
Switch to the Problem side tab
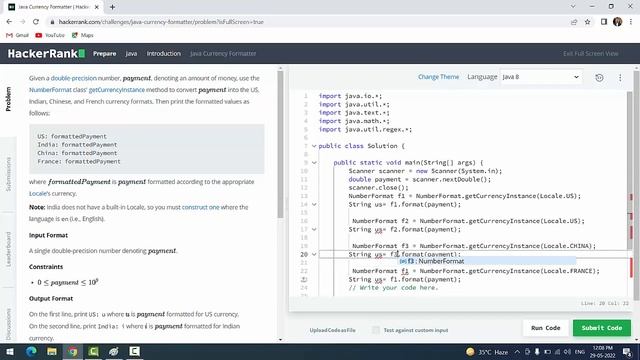coord(8,99)
